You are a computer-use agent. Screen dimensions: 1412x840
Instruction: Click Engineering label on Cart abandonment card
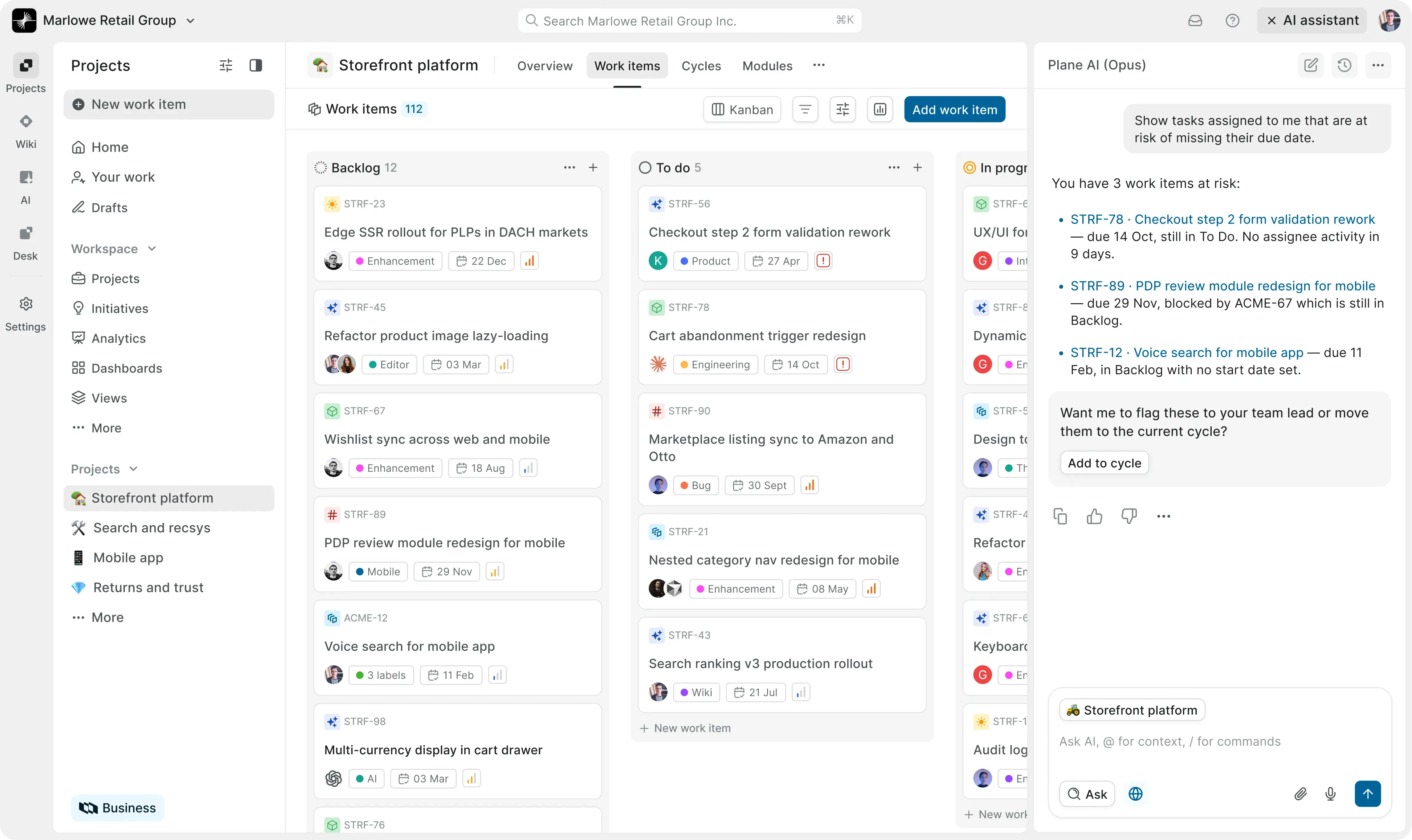click(x=715, y=364)
